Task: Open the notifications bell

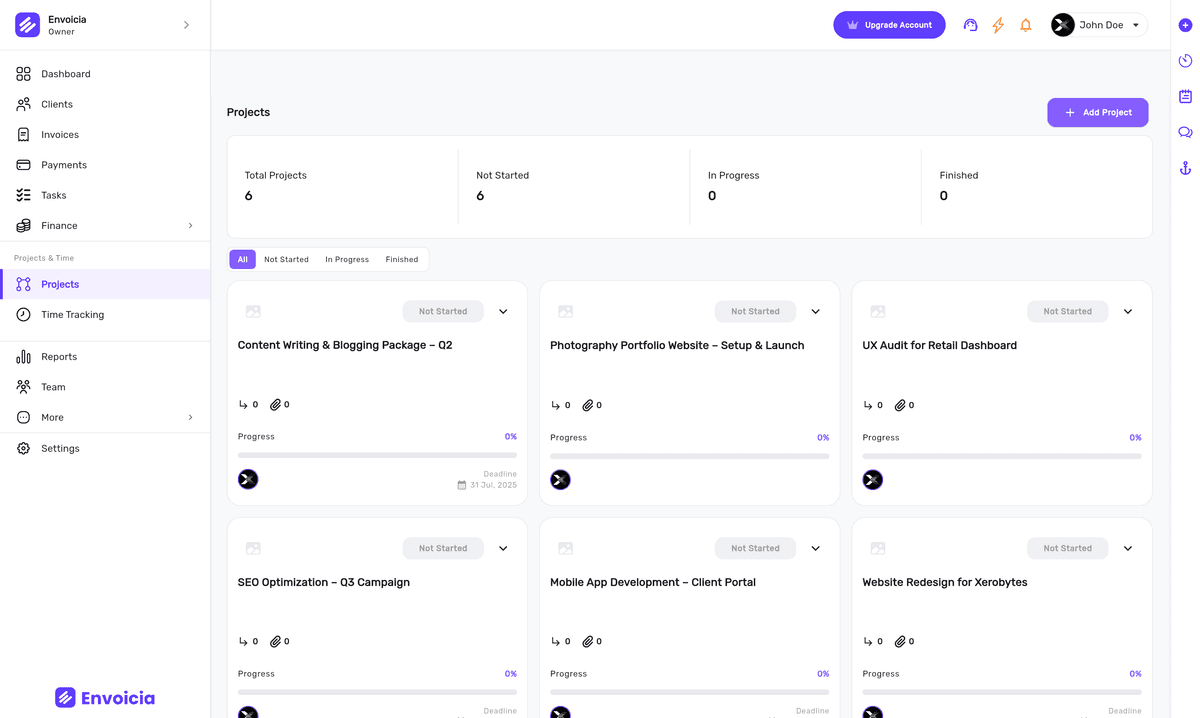Action: (x=1026, y=25)
